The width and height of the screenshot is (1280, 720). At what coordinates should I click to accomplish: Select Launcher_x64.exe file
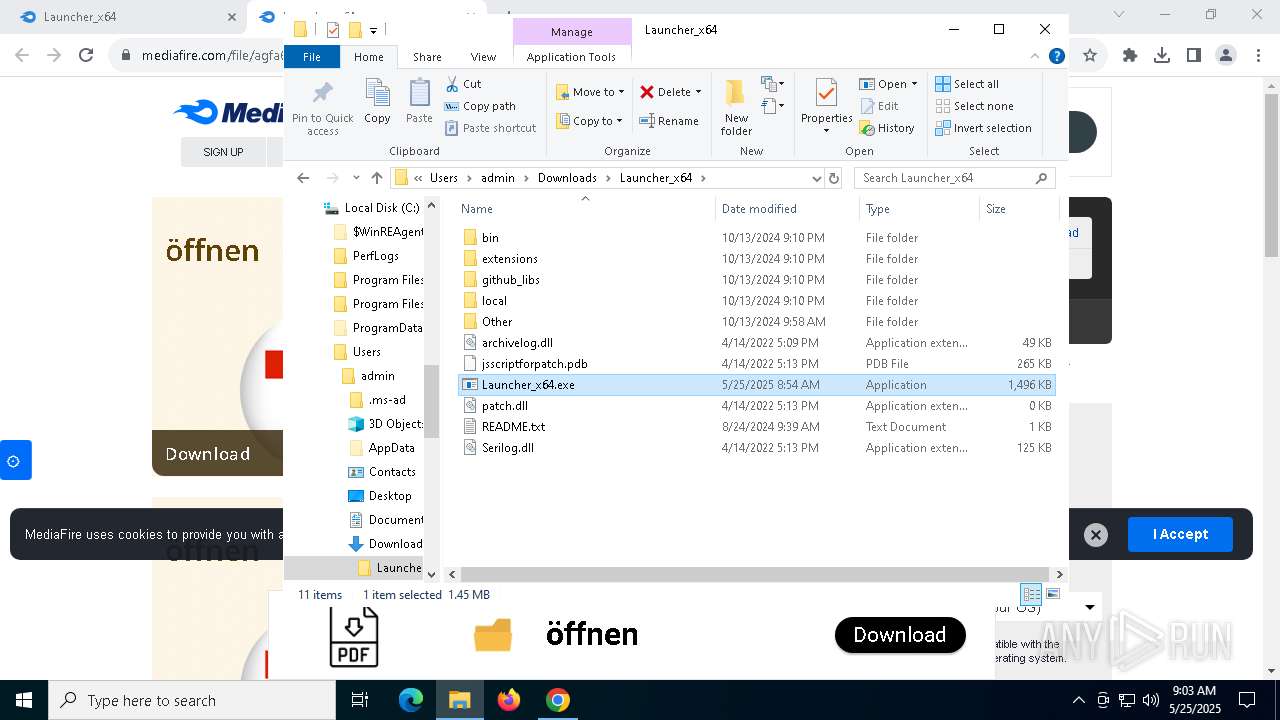(x=757, y=385)
